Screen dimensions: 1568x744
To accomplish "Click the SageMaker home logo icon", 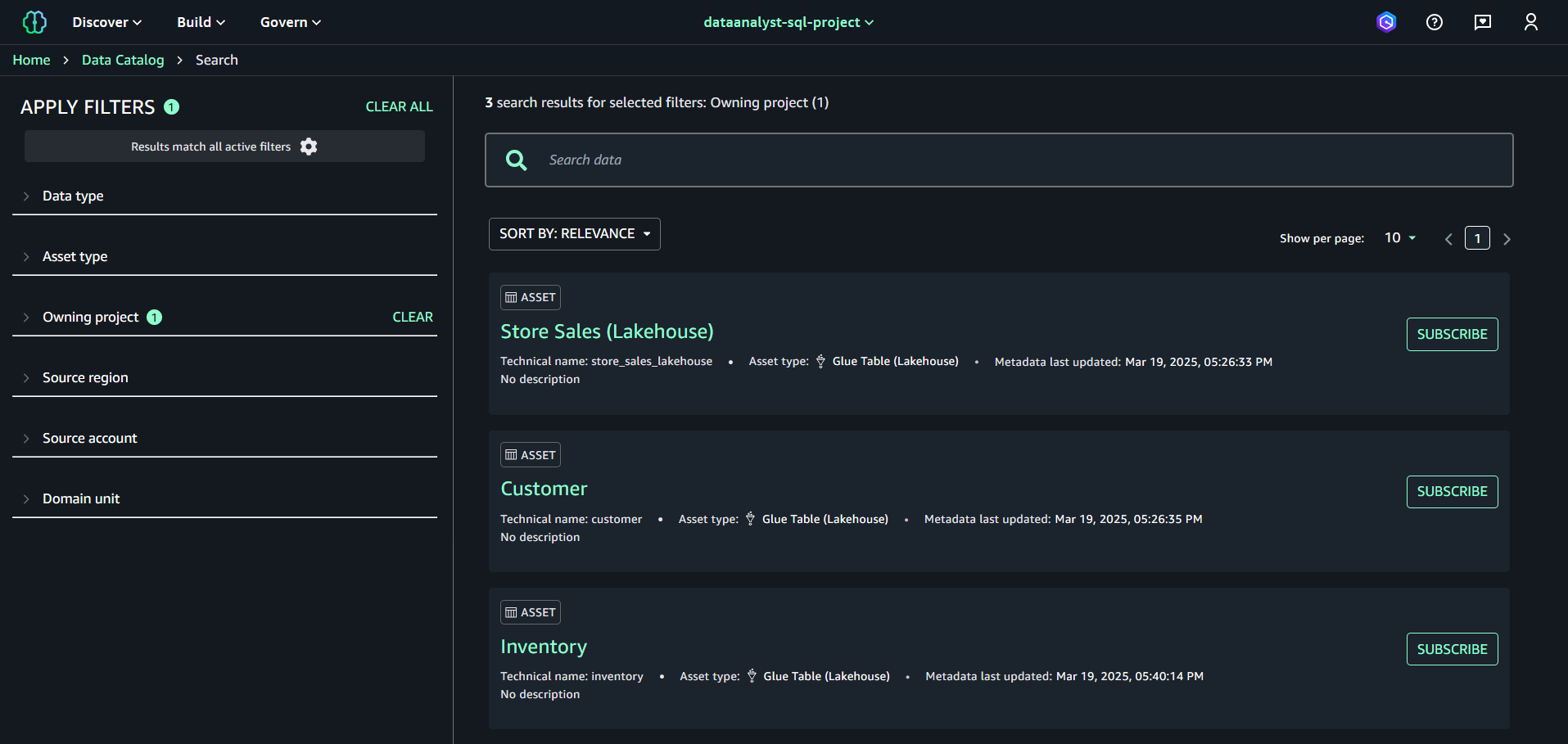I will point(34,22).
